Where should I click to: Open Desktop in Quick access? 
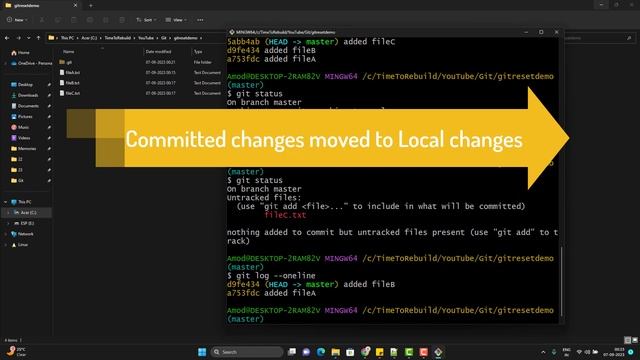(22, 84)
